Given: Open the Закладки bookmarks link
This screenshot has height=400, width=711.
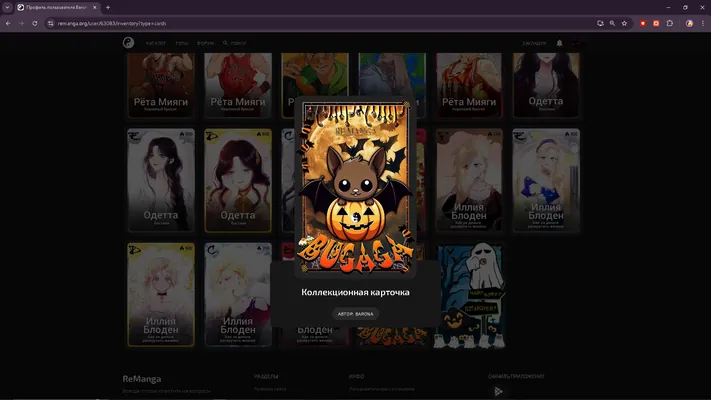Looking at the screenshot, I should click(534, 43).
